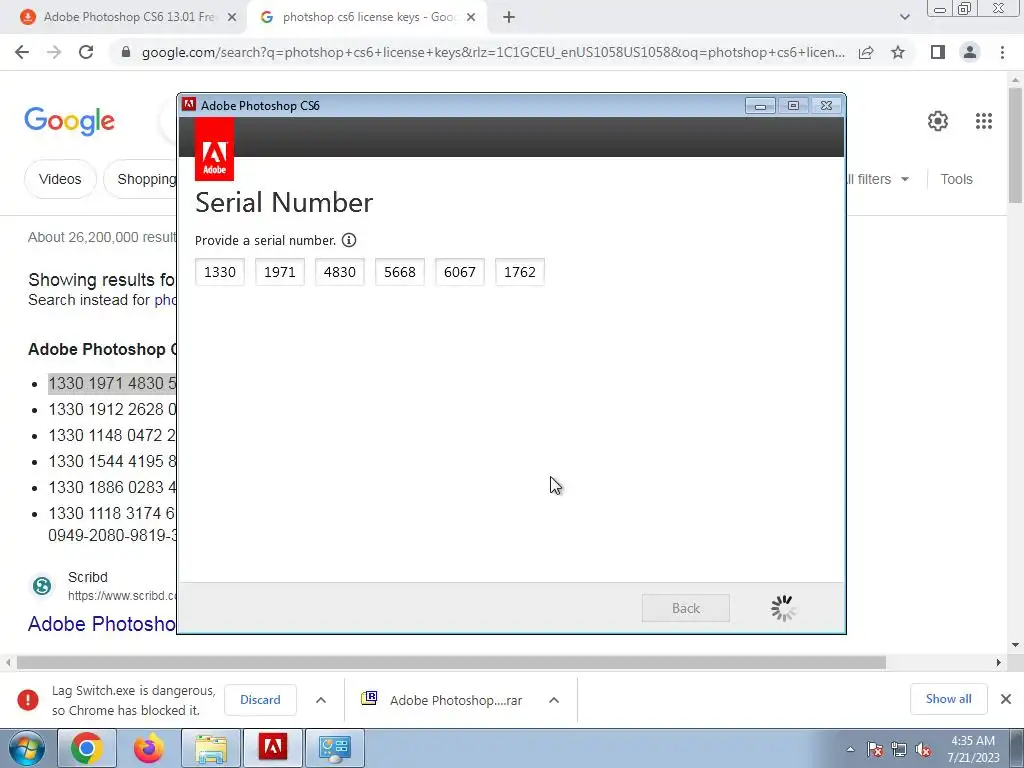Click Adobe Photoshop....rar download item
1024x768 pixels.
tap(456, 700)
